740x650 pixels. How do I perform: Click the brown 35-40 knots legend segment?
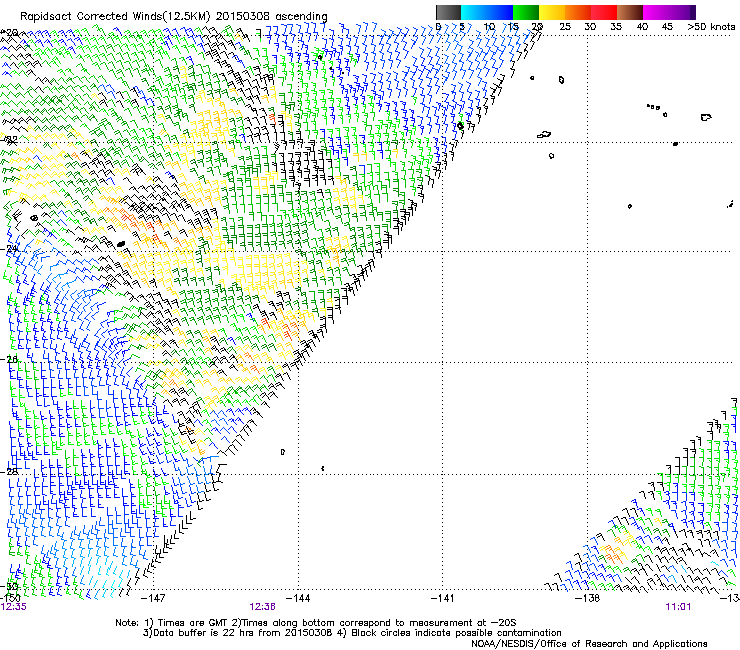tap(630, 12)
